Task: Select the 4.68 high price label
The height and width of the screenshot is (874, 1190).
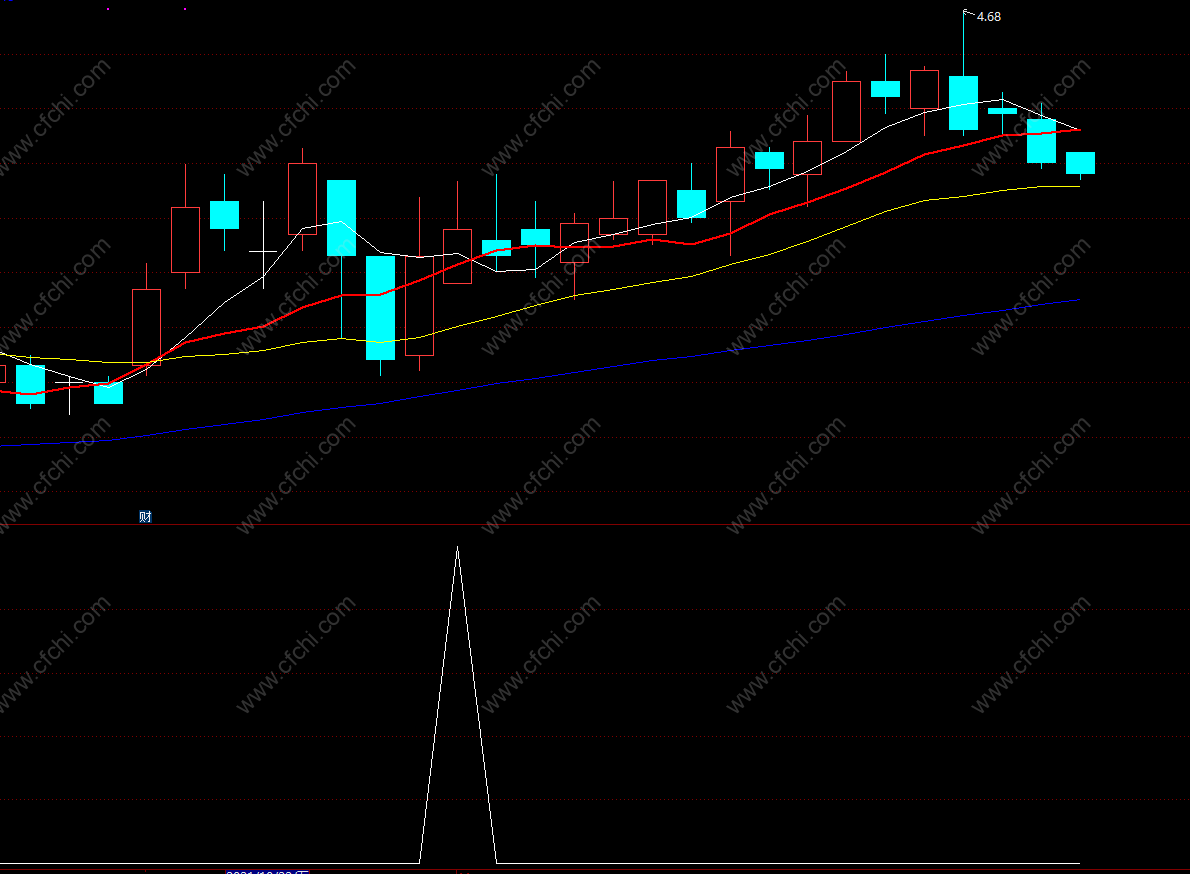Action: point(988,17)
